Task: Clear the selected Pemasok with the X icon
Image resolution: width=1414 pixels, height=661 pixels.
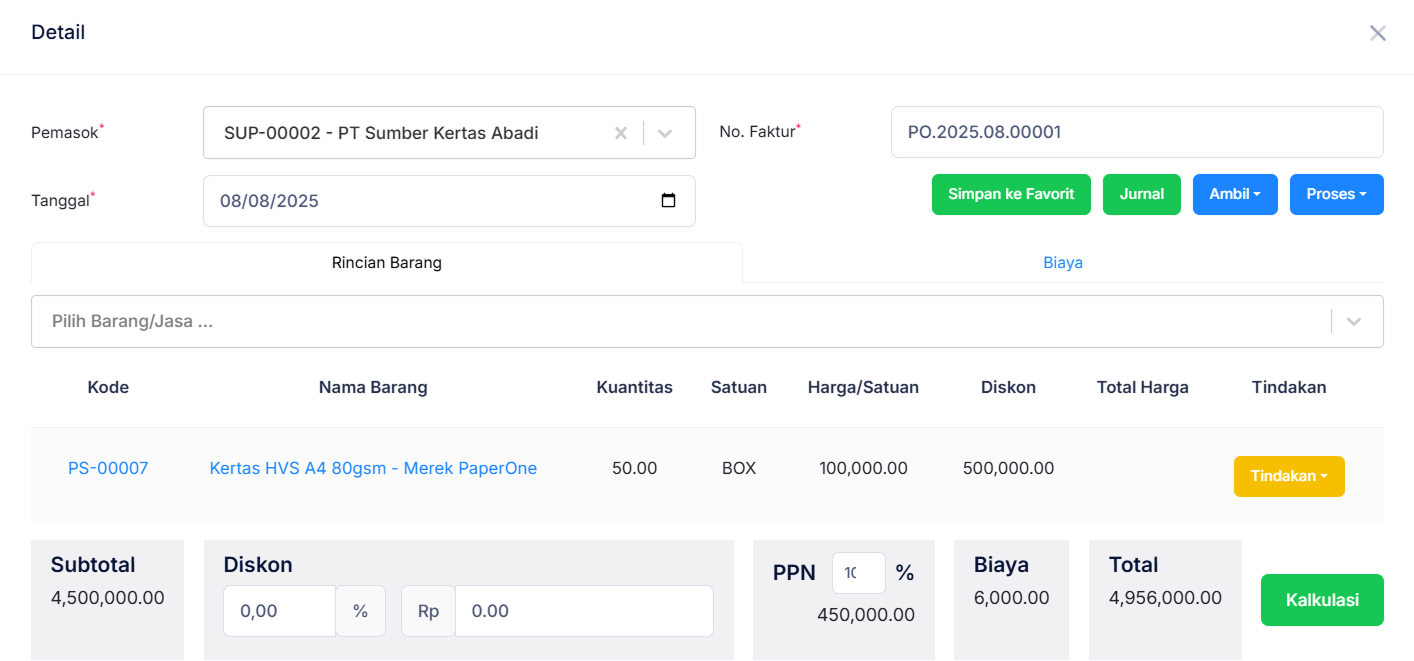Action: click(620, 132)
